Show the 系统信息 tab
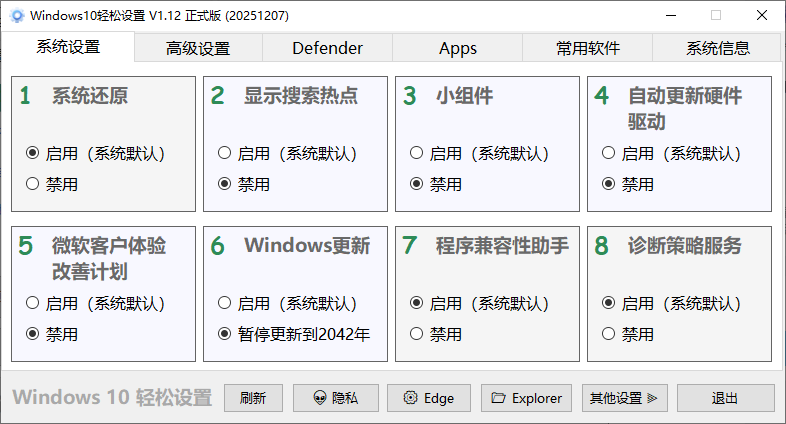786x424 pixels. (718, 48)
